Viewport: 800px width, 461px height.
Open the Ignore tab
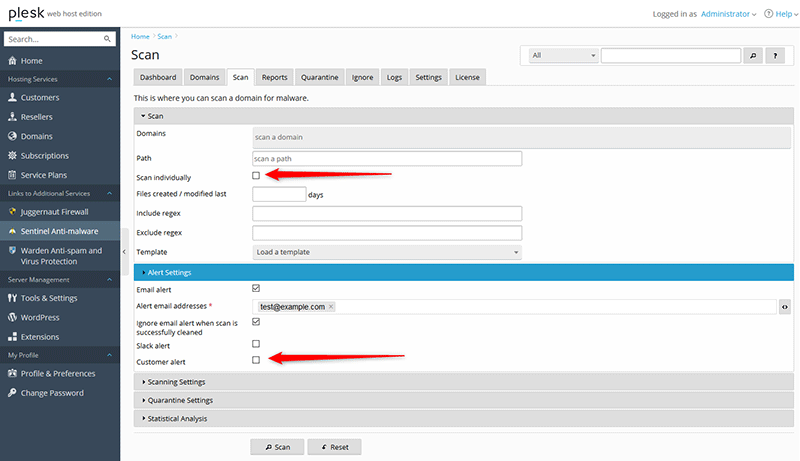coord(362,77)
